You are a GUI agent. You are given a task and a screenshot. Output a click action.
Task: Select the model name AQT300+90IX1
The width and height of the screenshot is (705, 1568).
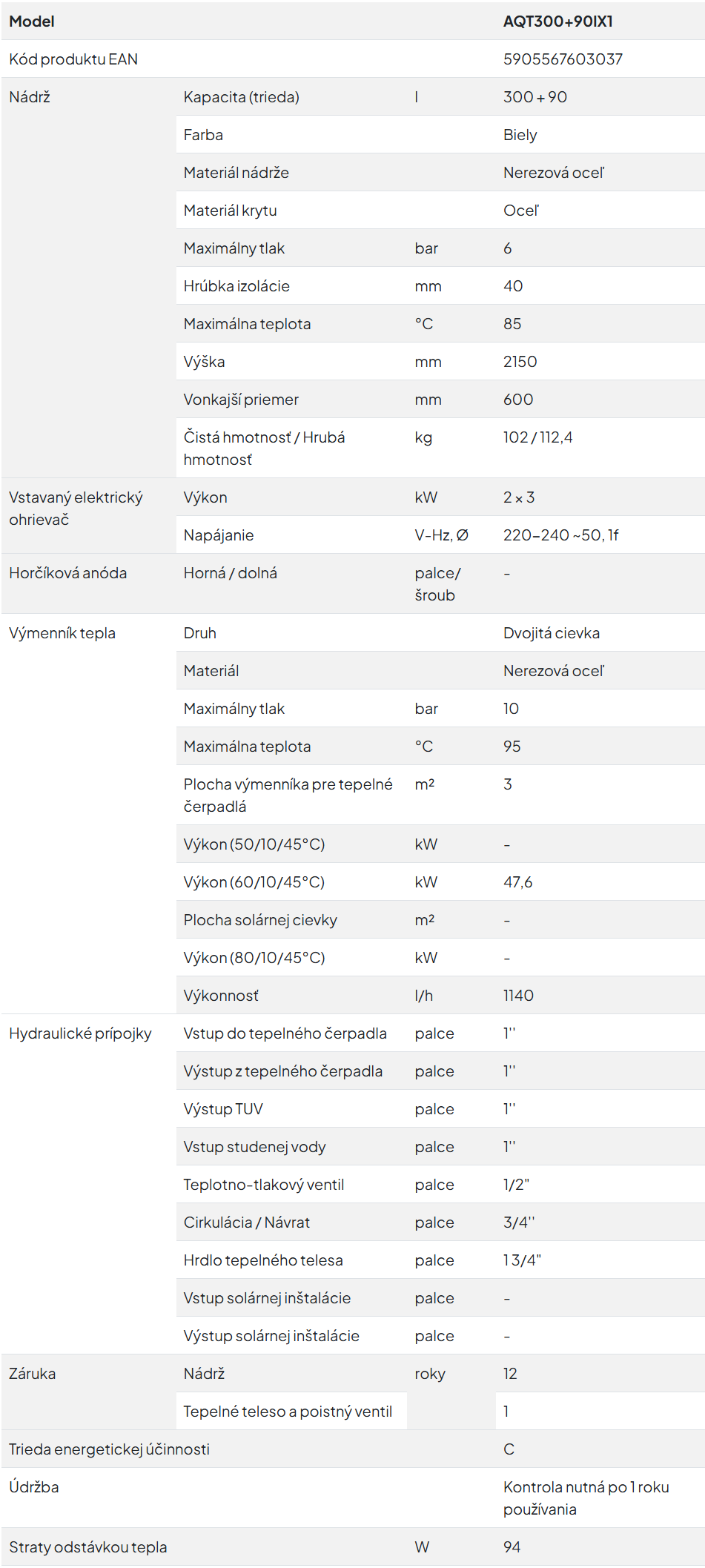(x=557, y=21)
